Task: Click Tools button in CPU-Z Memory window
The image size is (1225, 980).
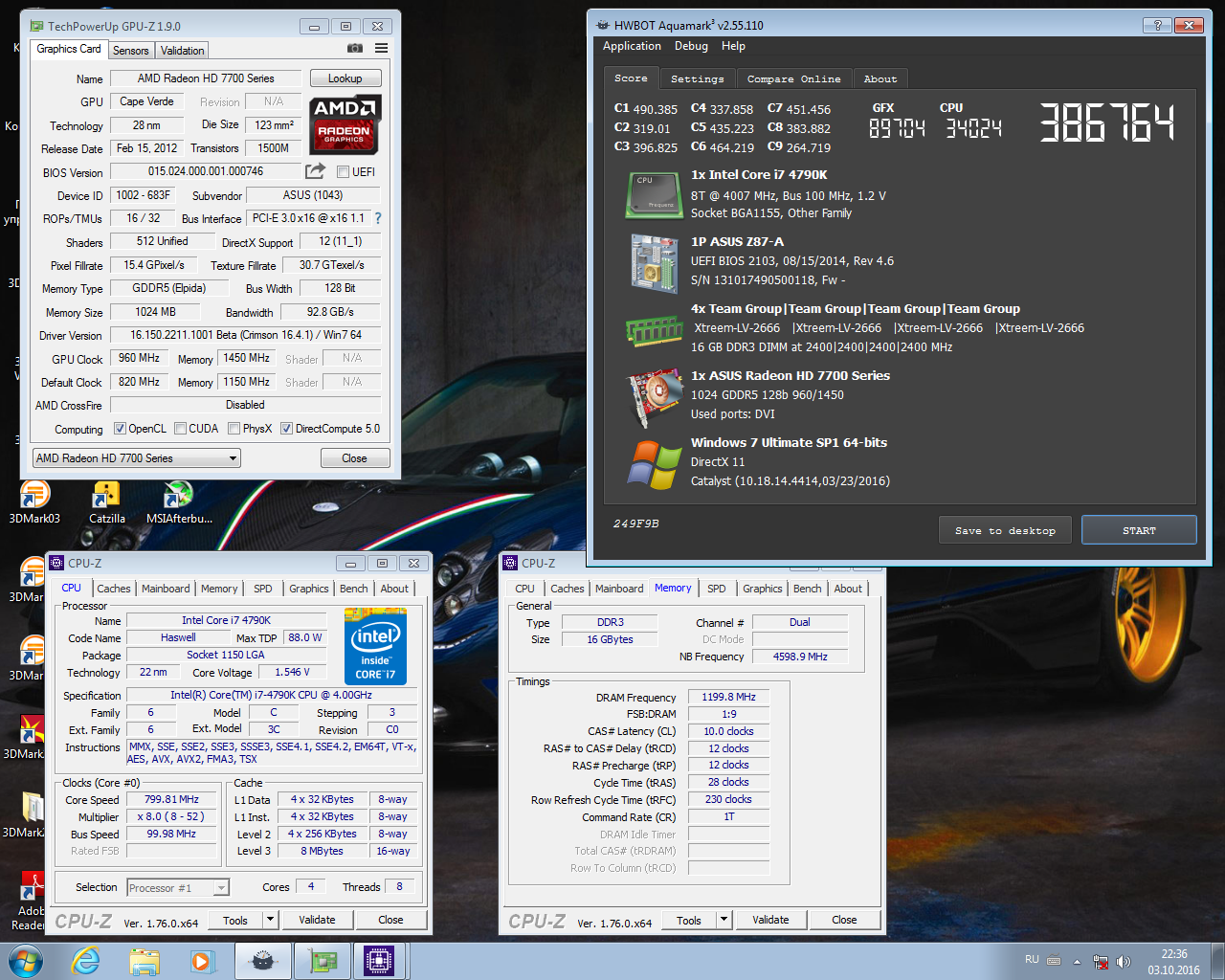Action: pos(689,921)
